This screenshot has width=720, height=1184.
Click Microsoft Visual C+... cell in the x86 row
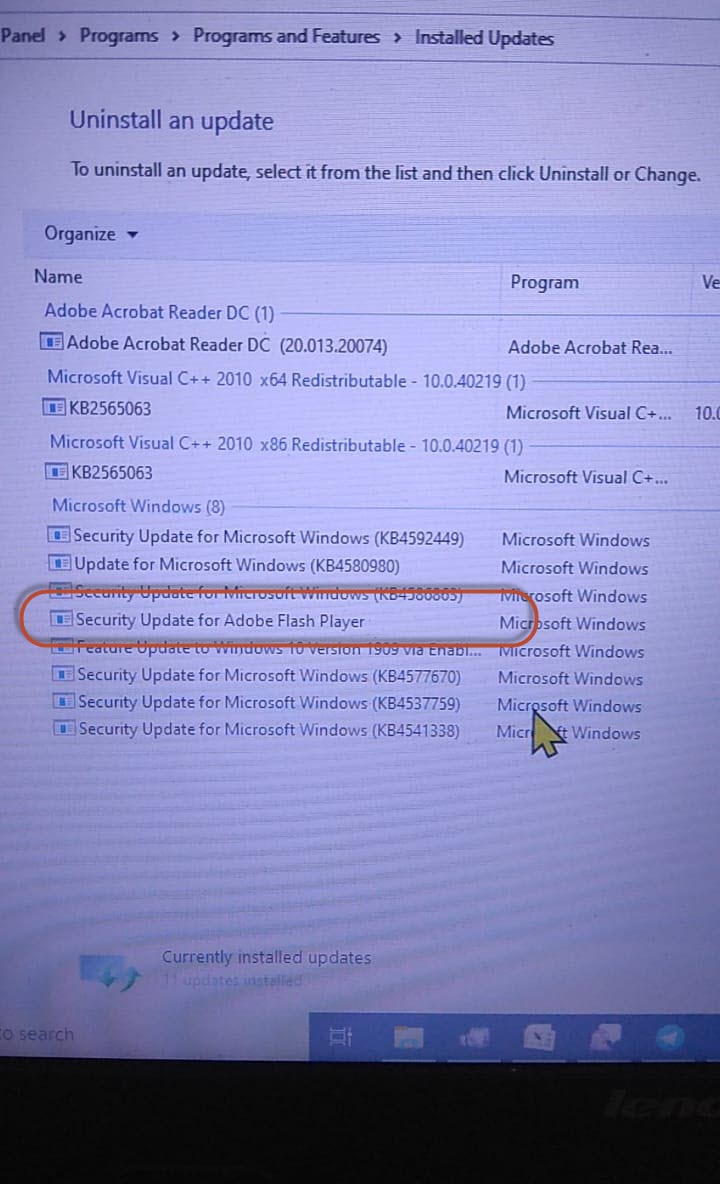(x=586, y=477)
